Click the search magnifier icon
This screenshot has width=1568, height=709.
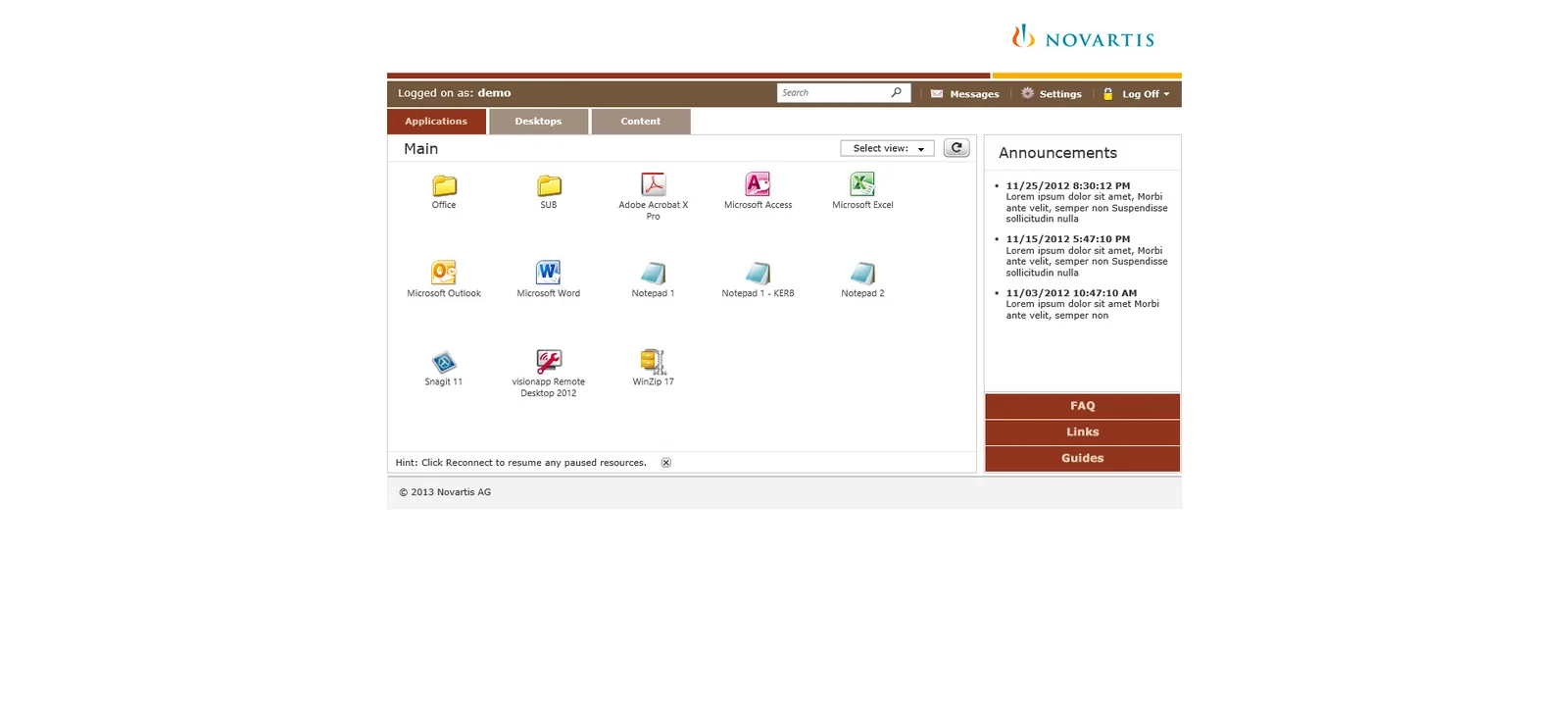click(896, 92)
